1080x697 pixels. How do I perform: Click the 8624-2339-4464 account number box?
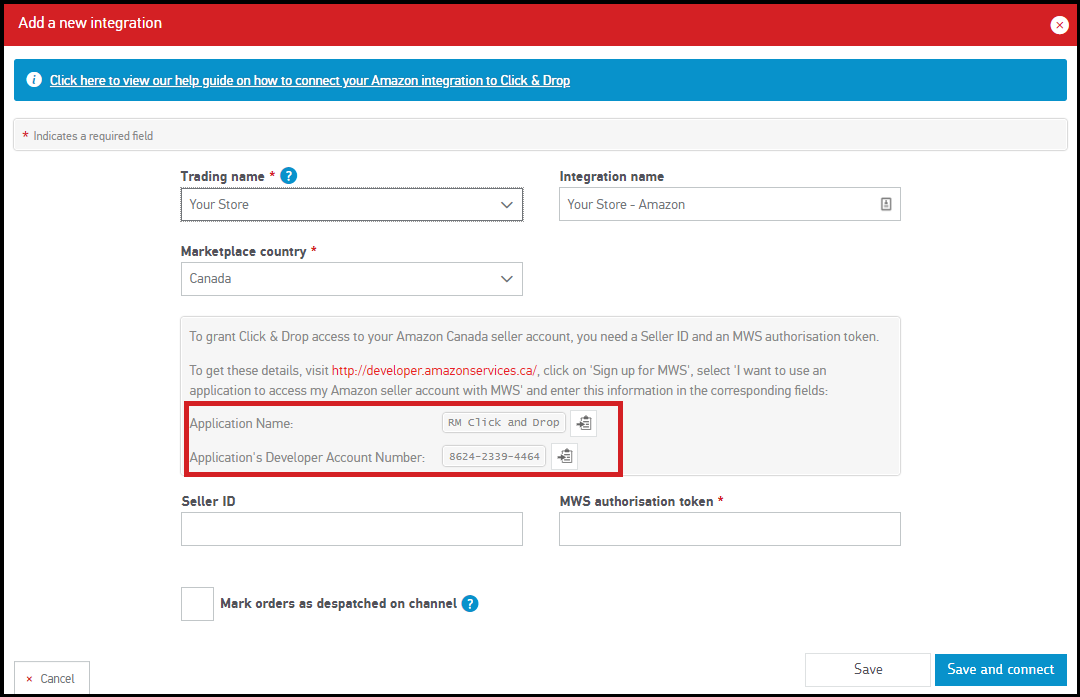tap(494, 457)
